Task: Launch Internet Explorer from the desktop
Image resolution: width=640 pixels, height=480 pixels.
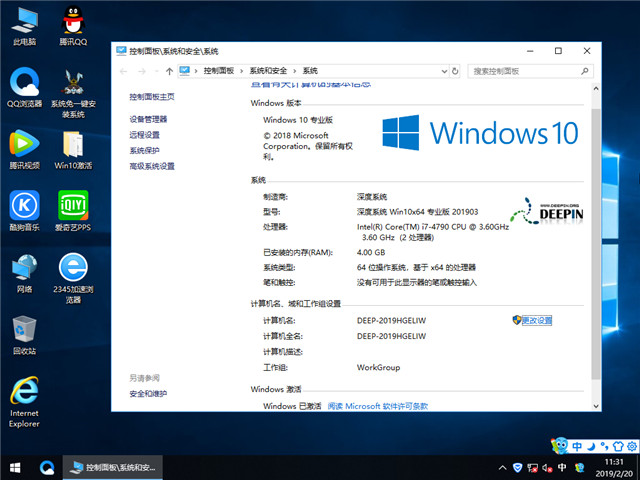Action: coord(24,402)
